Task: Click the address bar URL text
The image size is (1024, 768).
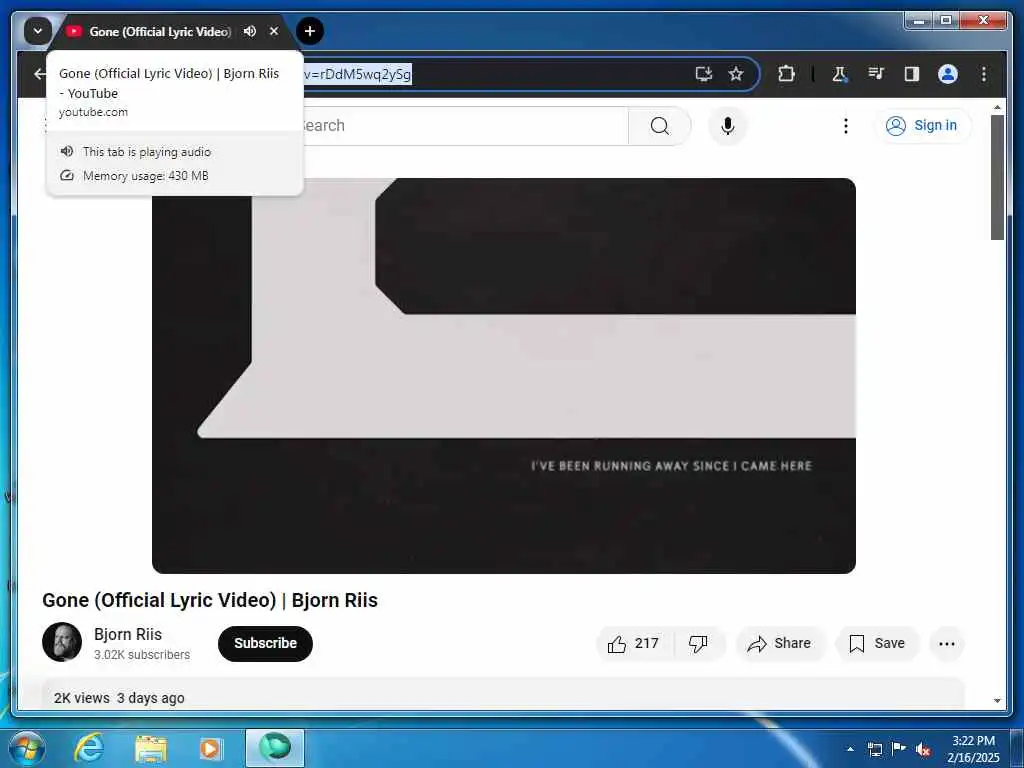Action: click(357, 74)
